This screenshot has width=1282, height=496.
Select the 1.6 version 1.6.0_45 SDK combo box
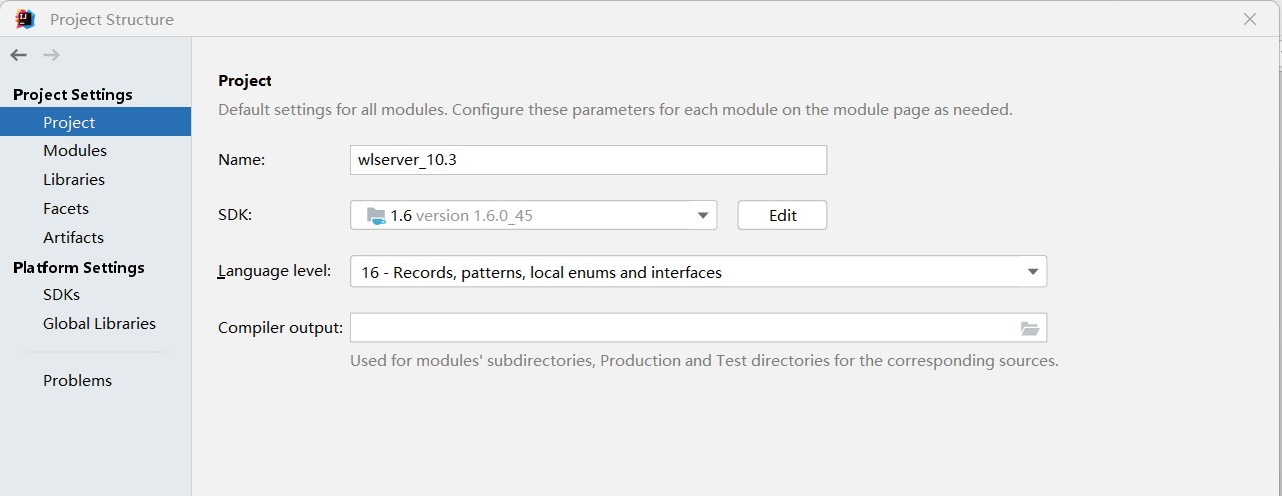coord(533,215)
